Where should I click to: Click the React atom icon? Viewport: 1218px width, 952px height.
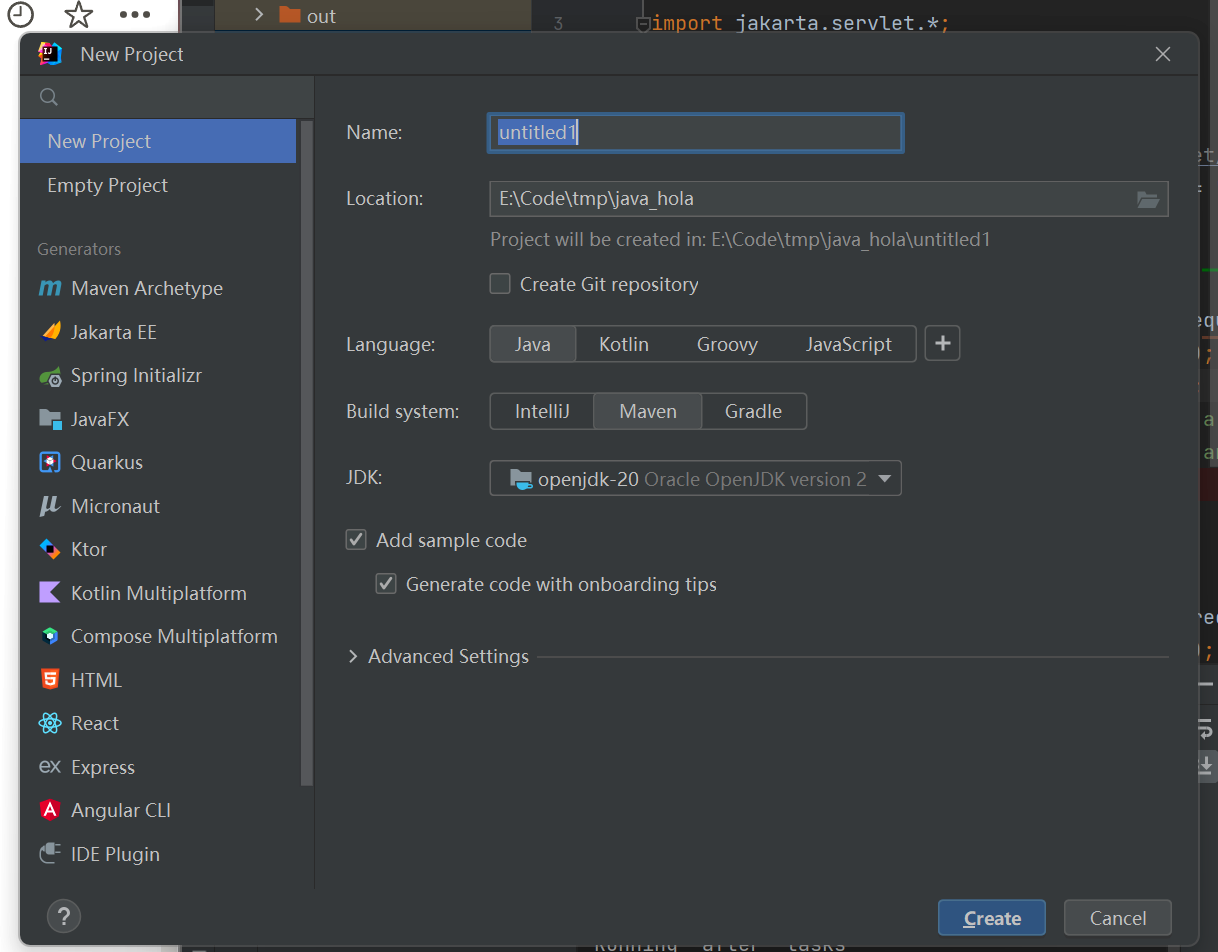[50, 723]
